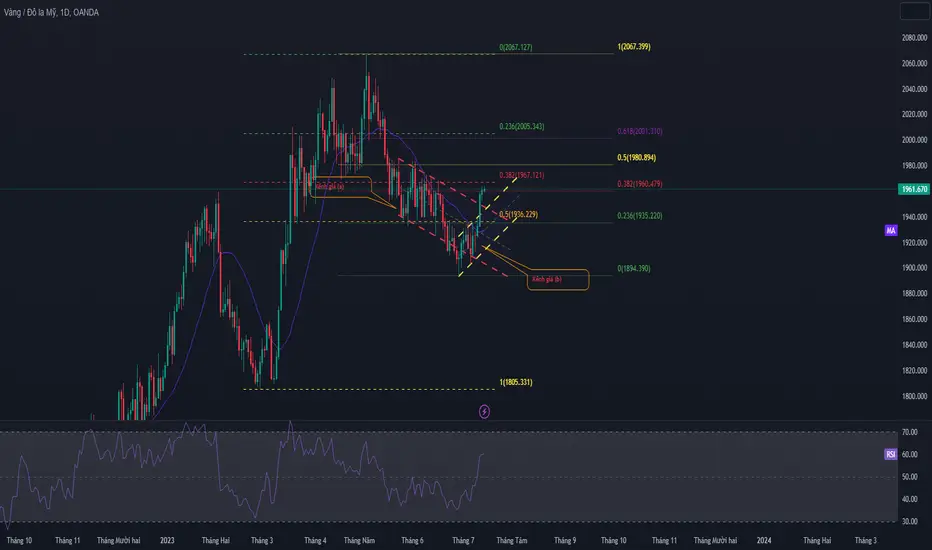Click the 1900.000 price axis label
The width and height of the screenshot is (932, 550).
pyautogui.click(x=914, y=268)
